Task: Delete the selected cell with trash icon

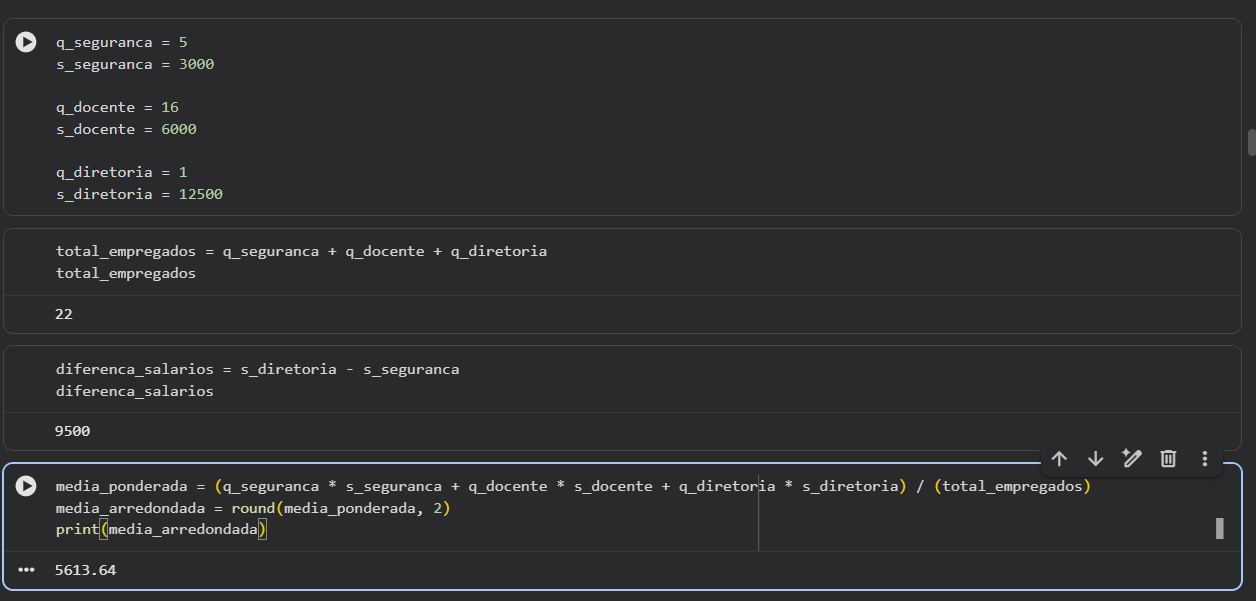Action: click(x=1168, y=458)
